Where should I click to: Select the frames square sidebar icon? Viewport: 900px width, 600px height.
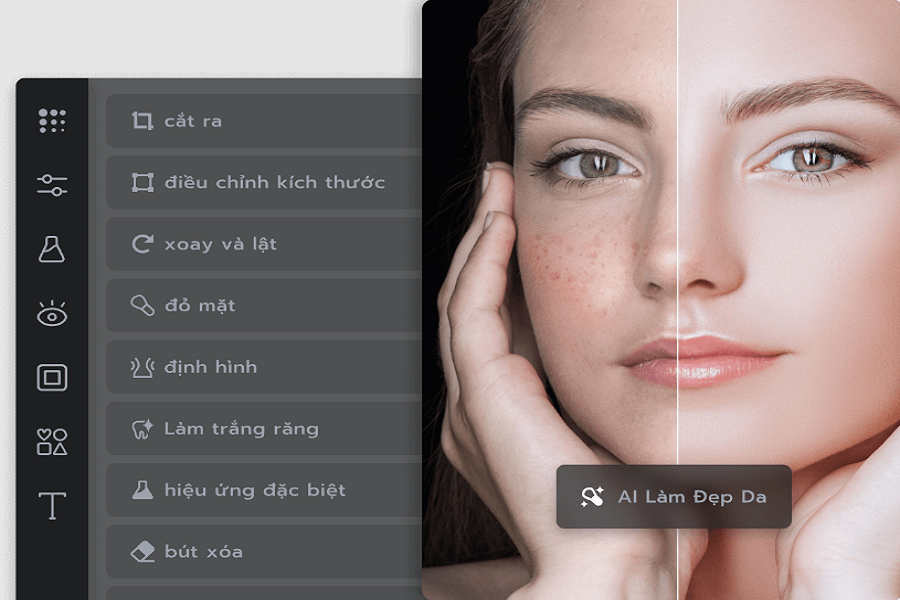(52, 377)
